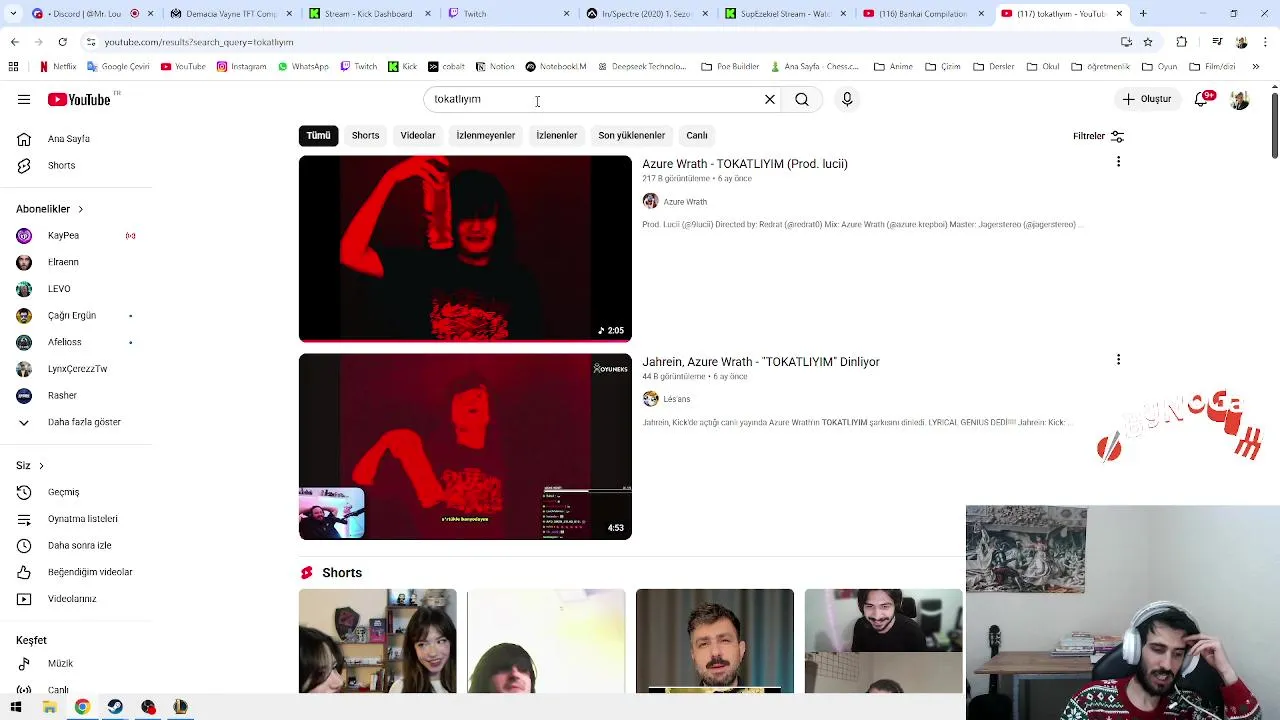Open Azure Wrath channel link
This screenshot has height=720, width=1280.
pyautogui.click(x=685, y=202)
